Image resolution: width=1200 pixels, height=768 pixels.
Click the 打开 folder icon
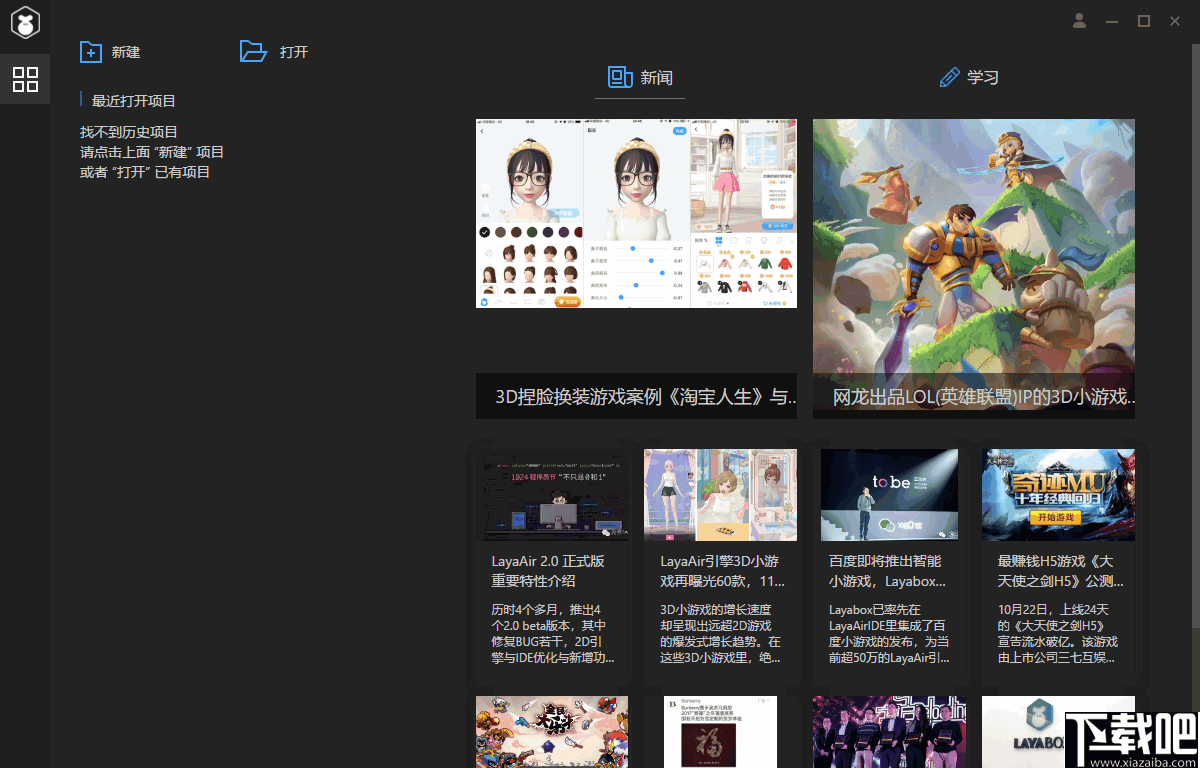tap(253, 51)
